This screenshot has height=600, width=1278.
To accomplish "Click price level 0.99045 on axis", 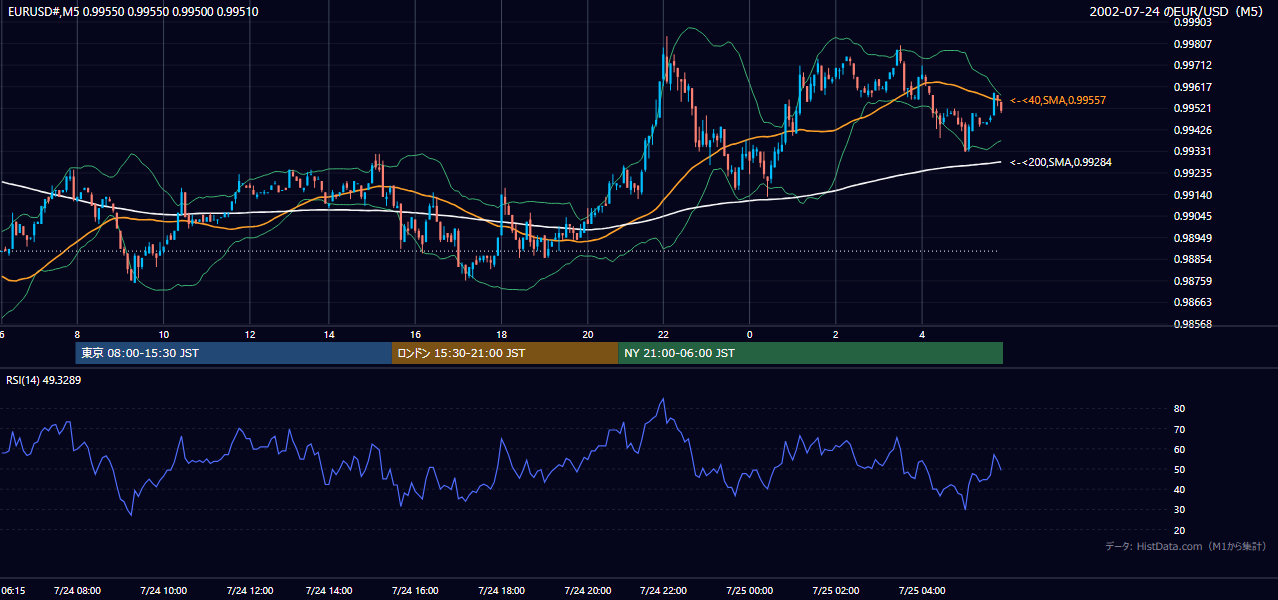I will pyautogui.click(x=1192, y=216).
